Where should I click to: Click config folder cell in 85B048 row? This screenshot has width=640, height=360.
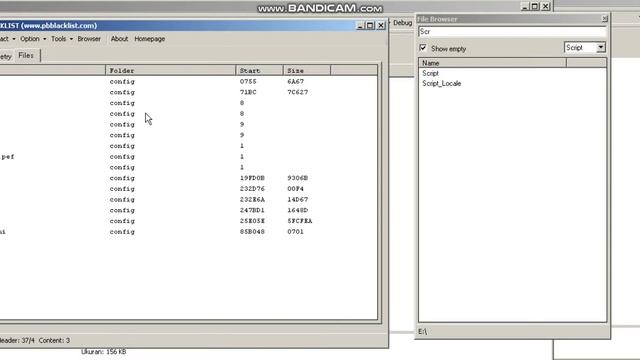pyautogui.click(x=122, y=232)
